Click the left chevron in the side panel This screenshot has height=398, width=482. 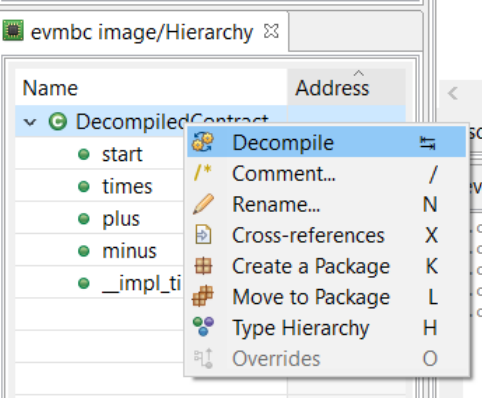453,93
